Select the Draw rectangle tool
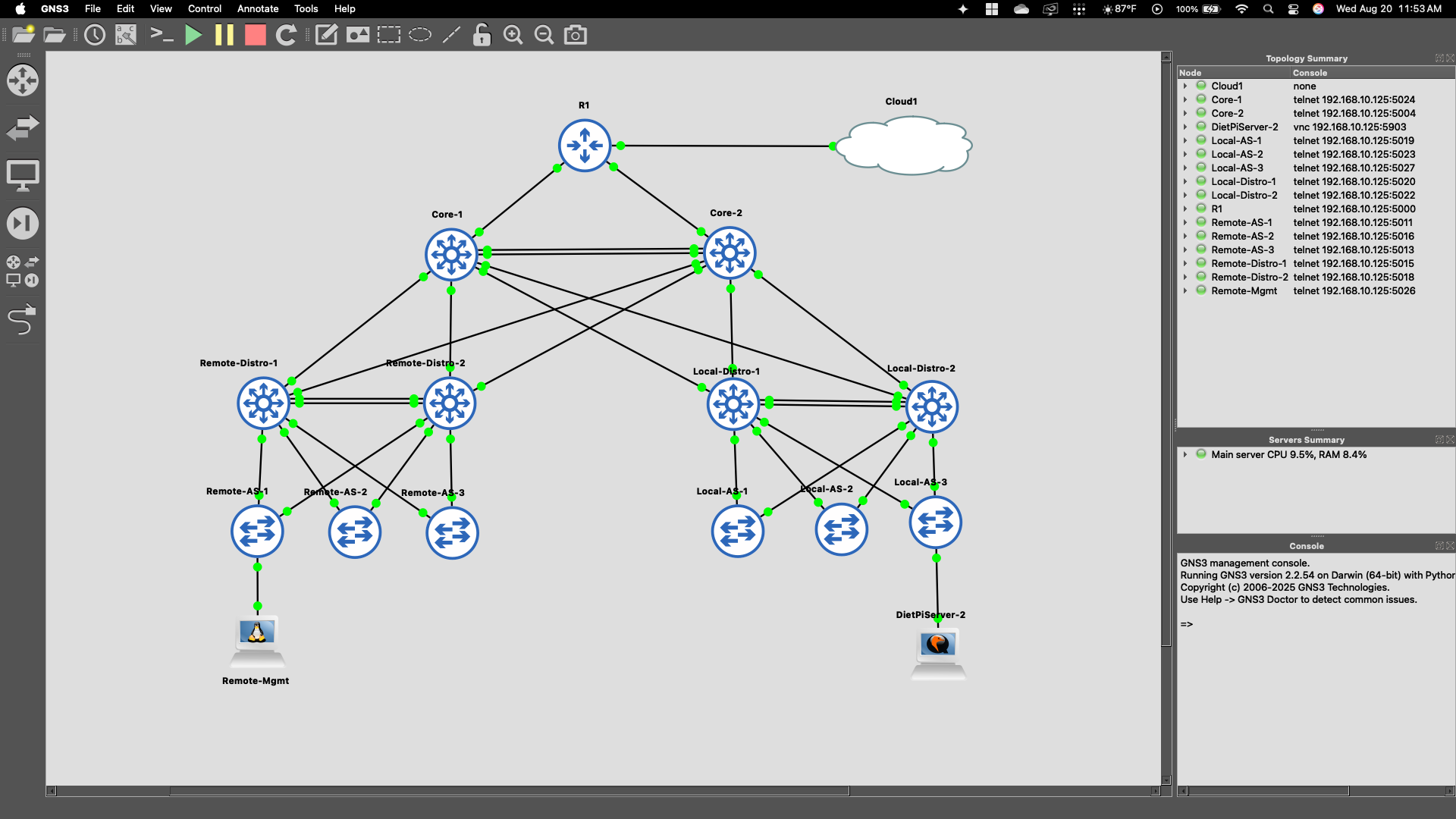 389,35
